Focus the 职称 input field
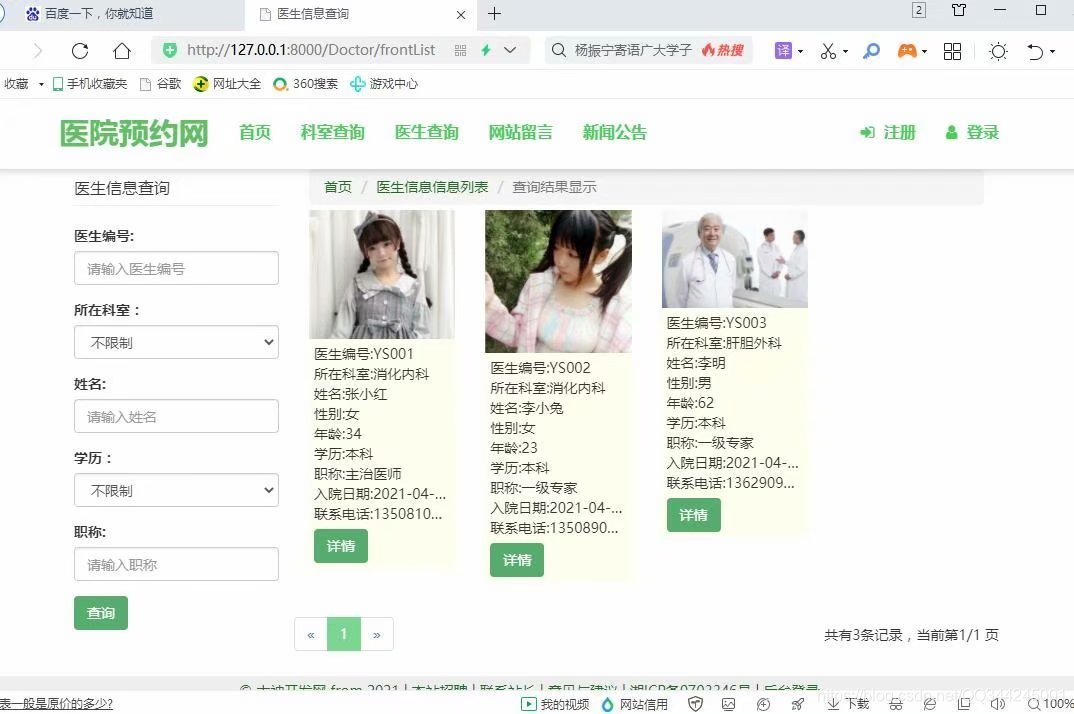This screenshot has height=714, width=1074. pyautogui.click(x=176, y=564)
